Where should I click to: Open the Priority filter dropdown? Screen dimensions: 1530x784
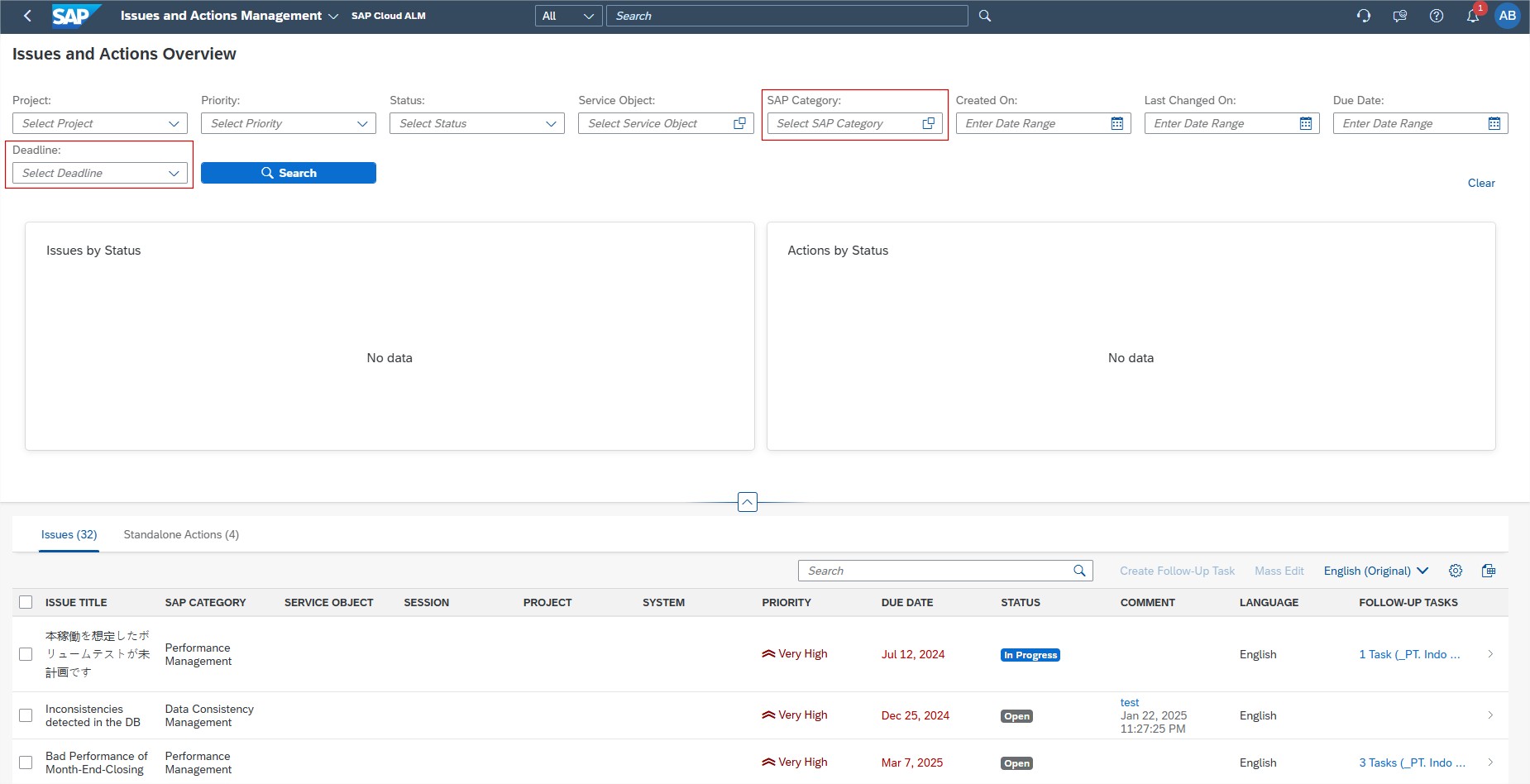tap(362, 123)
